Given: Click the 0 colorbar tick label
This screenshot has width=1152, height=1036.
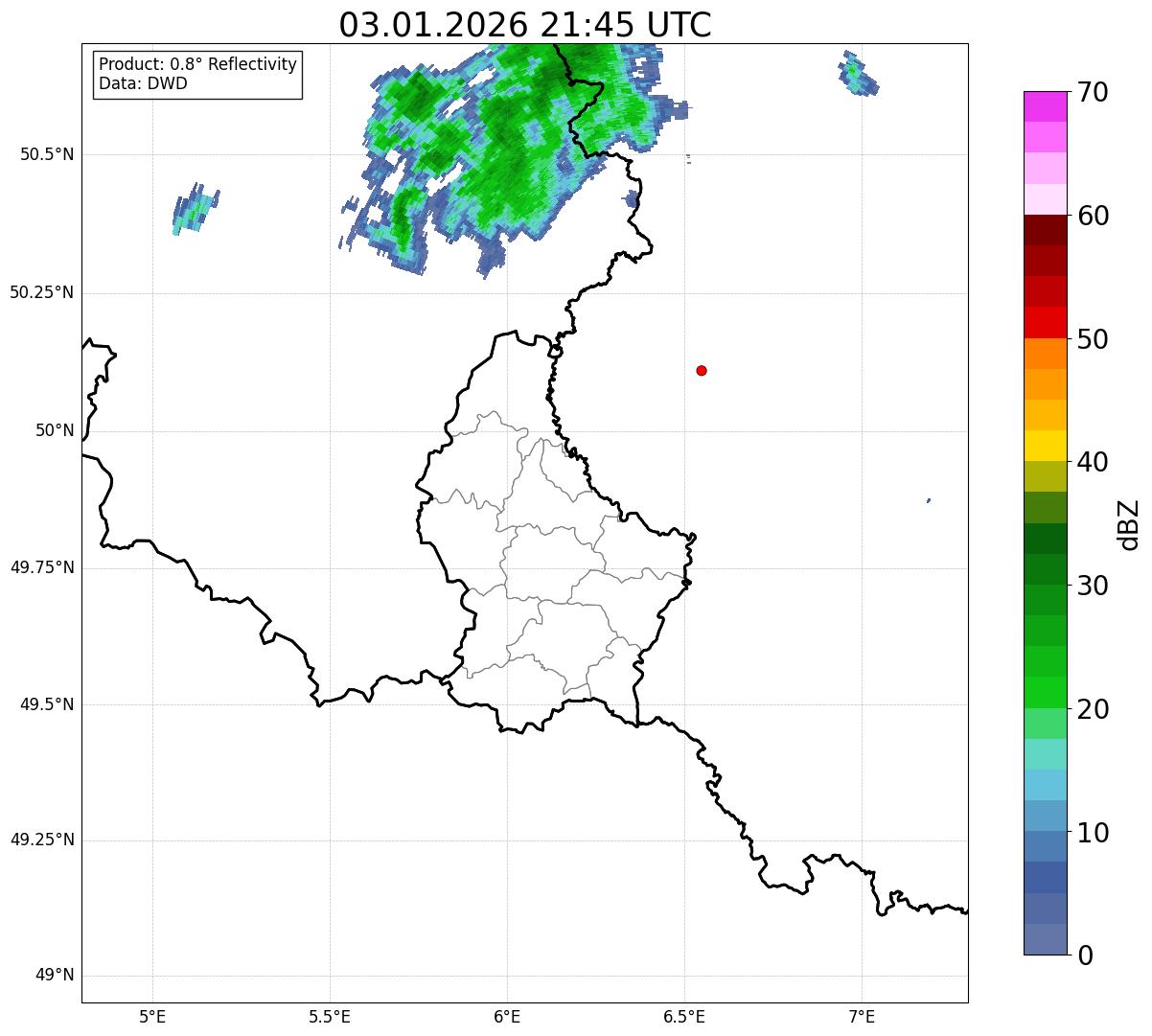Looking at the screenshot, I should 1085,955.
